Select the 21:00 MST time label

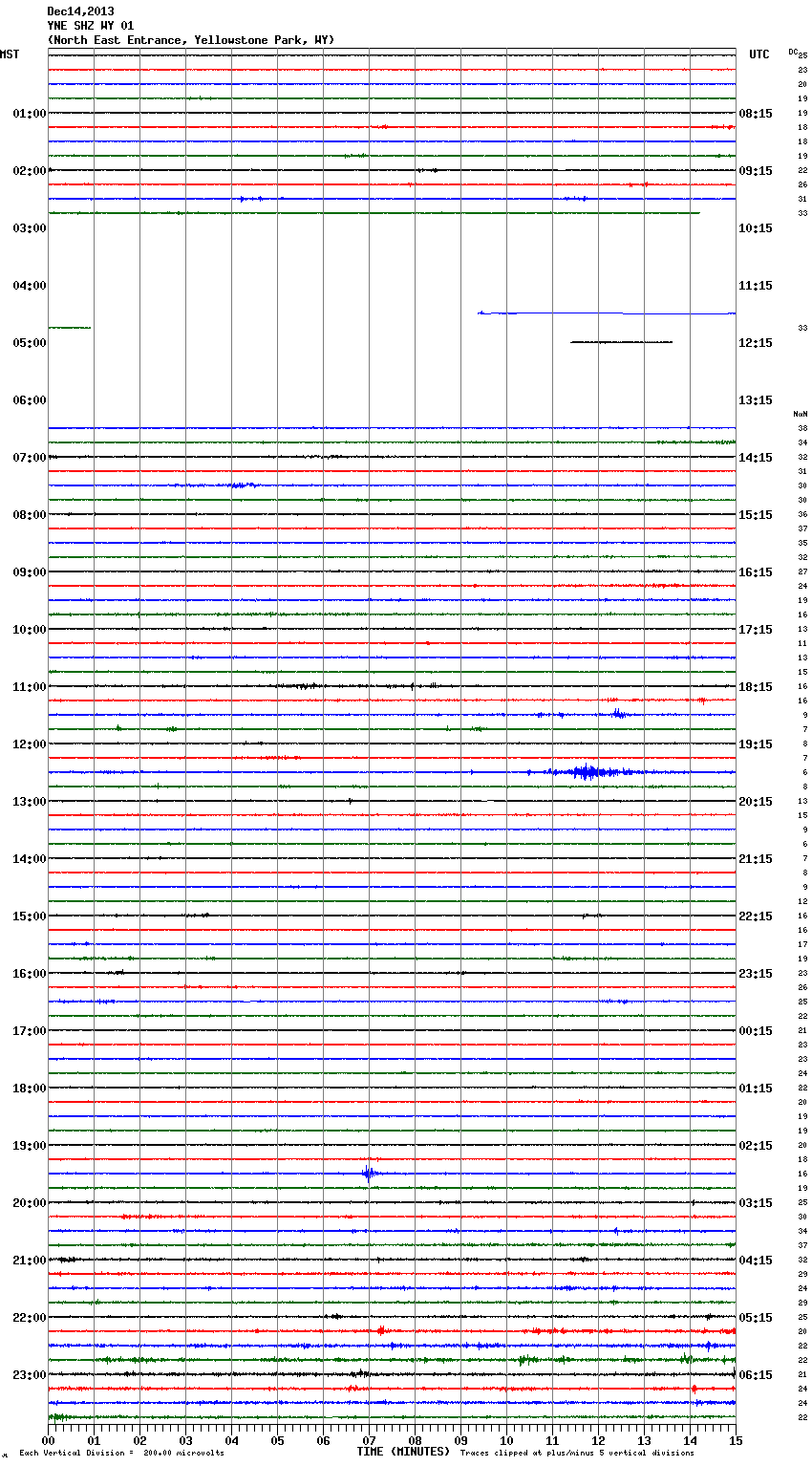coord(30,1261)
